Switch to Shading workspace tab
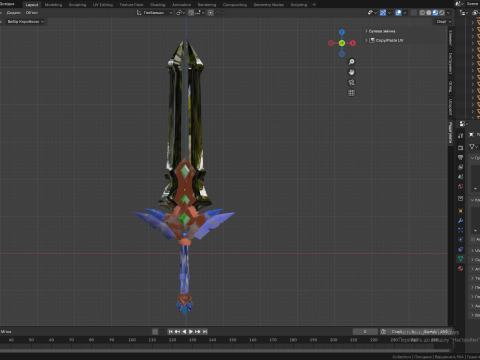480x360 pixels. pyautogui.click(x=158, y=5)
